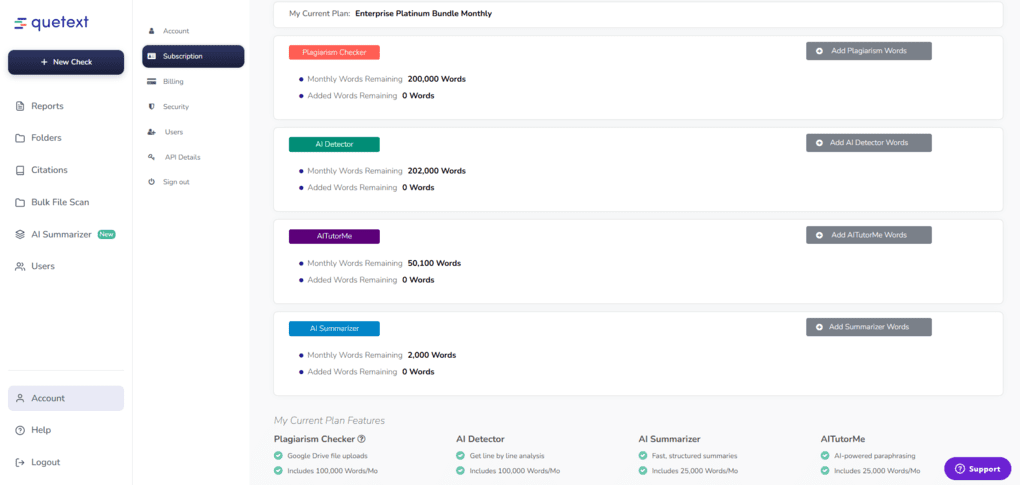The width and height of the screenshot is (1020, 485).
Task: Click the Logout arrow icon
Action: point(20,462)
